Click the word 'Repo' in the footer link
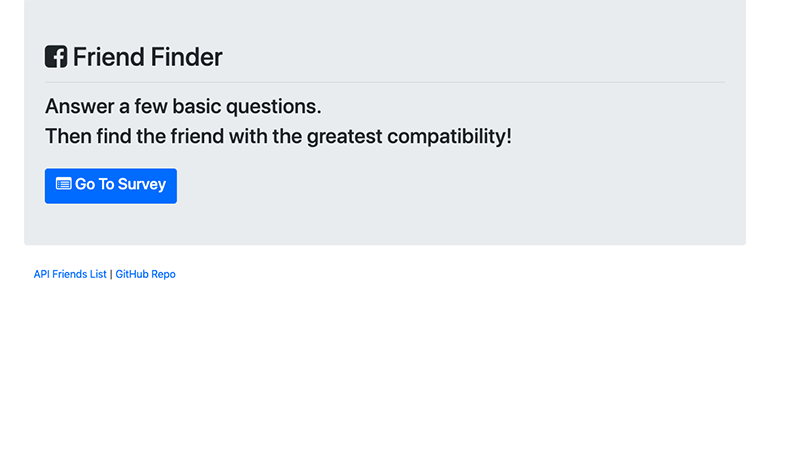Viewport: 800px width, 473px height. 163,274
